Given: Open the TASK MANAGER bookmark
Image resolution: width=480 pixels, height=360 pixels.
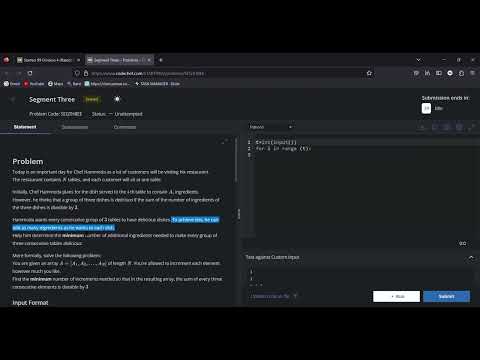Looking at the screenshot, I should point(157,84).
